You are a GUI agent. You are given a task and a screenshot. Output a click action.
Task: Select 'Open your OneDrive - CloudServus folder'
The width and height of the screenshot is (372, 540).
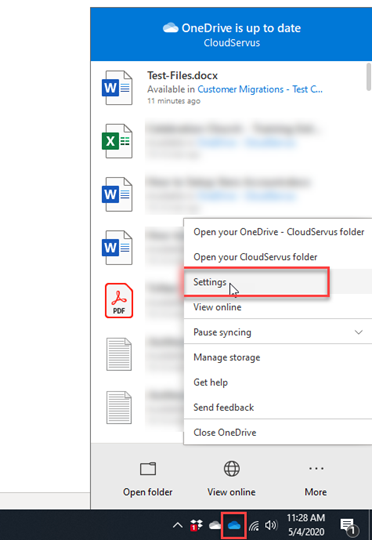(278, 232)
